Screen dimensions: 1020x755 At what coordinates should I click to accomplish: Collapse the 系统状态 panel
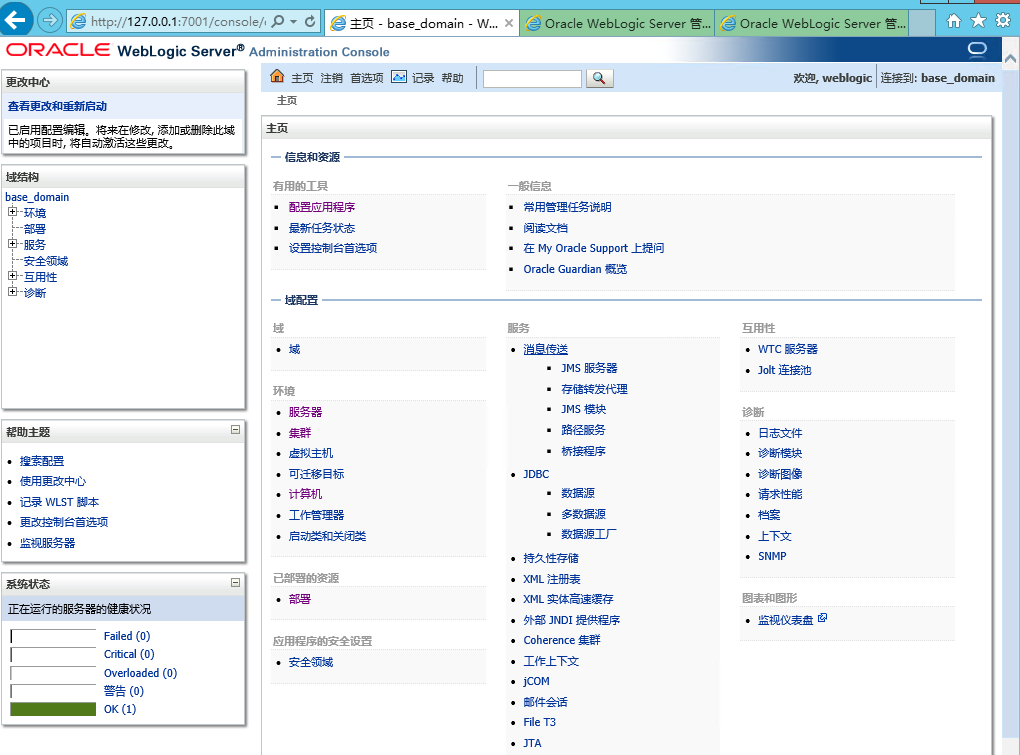[235, 583]
